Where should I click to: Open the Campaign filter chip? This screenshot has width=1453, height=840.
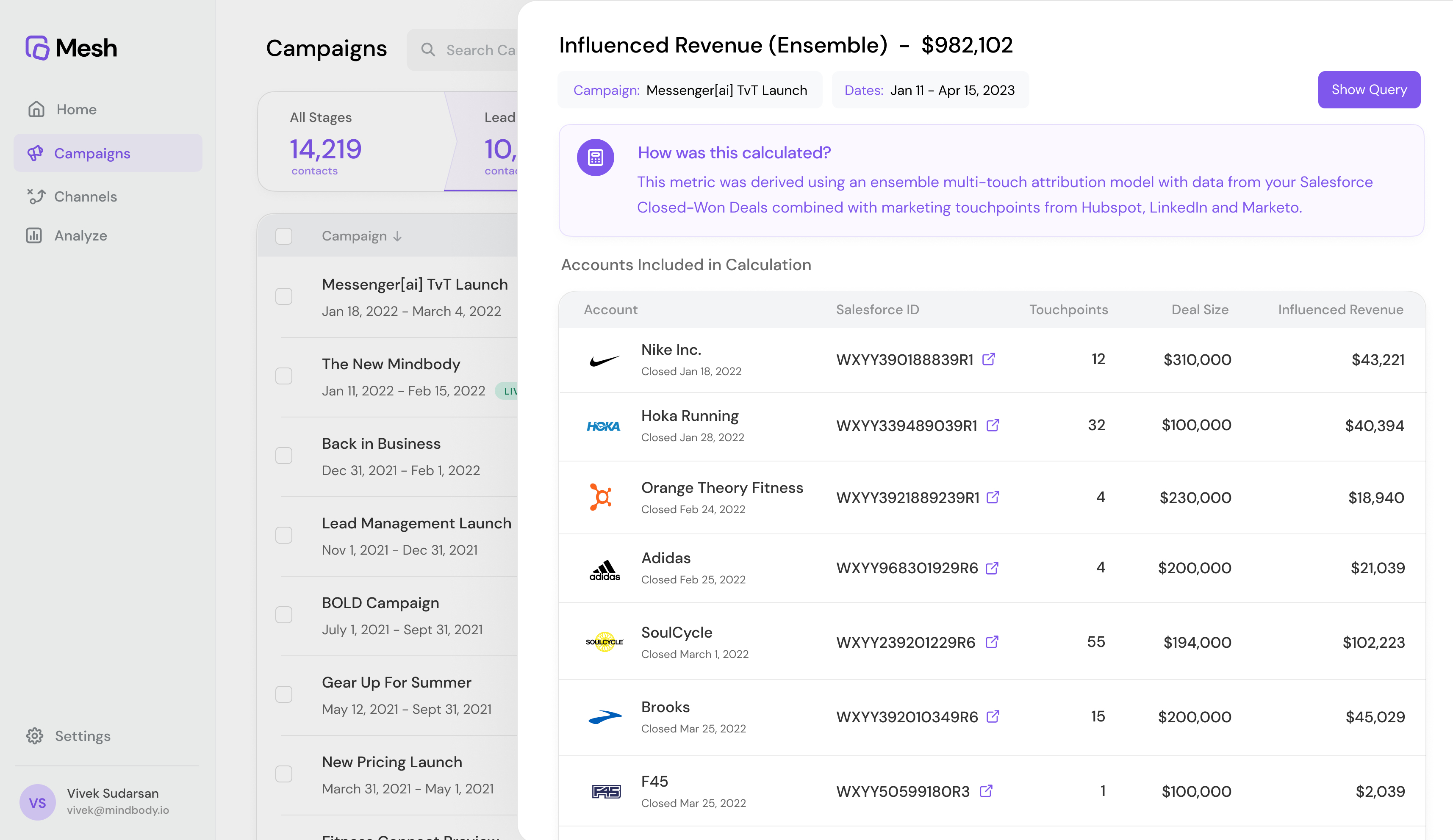coord(690,91)
